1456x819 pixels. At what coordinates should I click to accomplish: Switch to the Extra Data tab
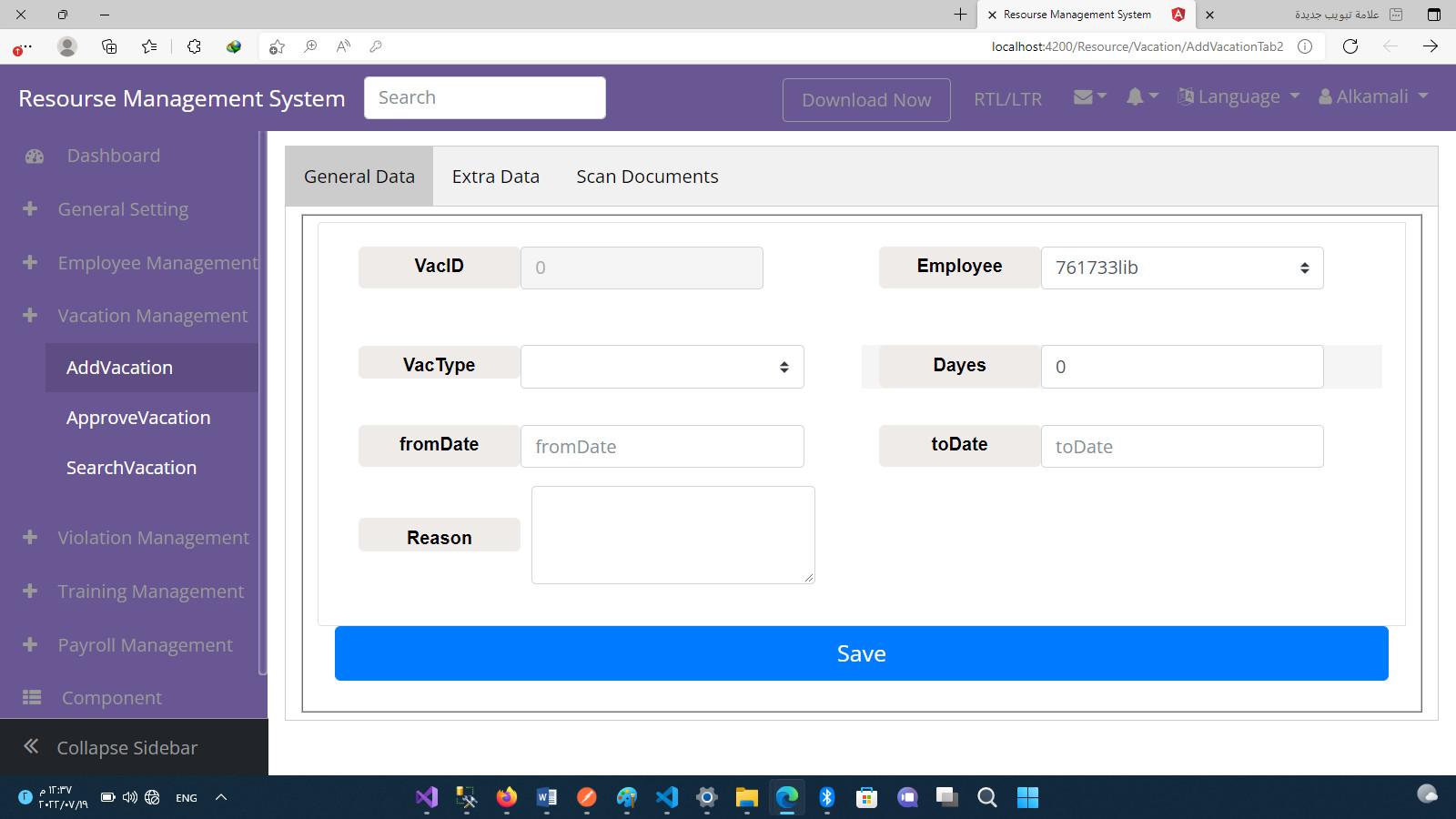pos(496,176)
